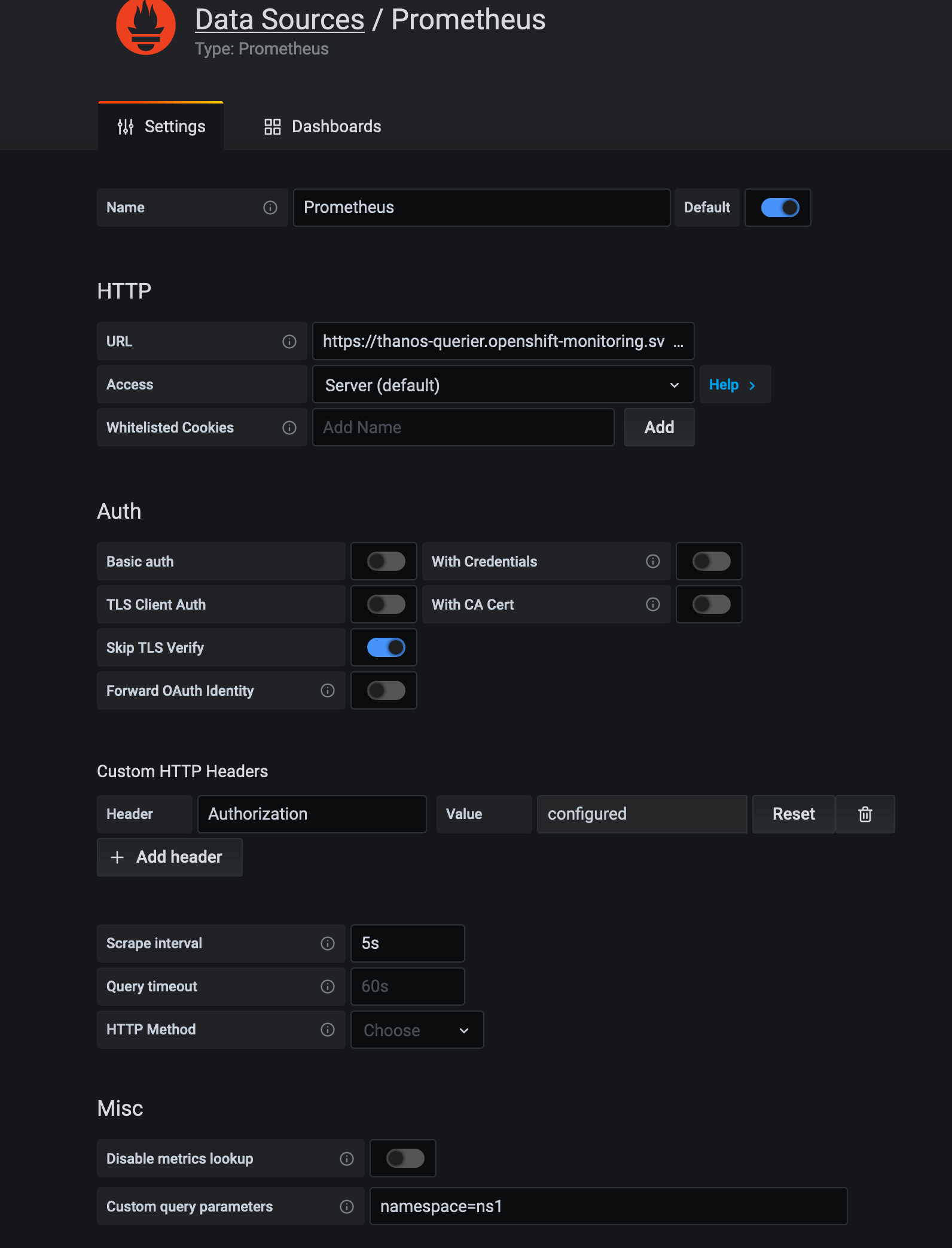This screenshot has width=952, height=1248.
Task: Click the URL input field
Action: pos(503,341)
